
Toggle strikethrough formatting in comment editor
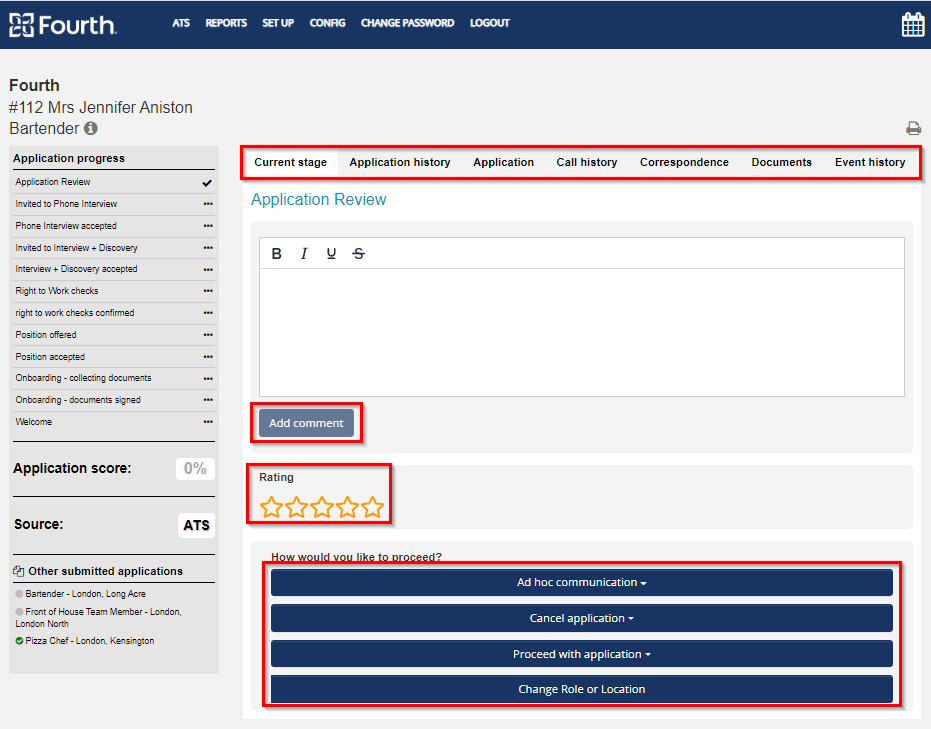tap(359, 253)
